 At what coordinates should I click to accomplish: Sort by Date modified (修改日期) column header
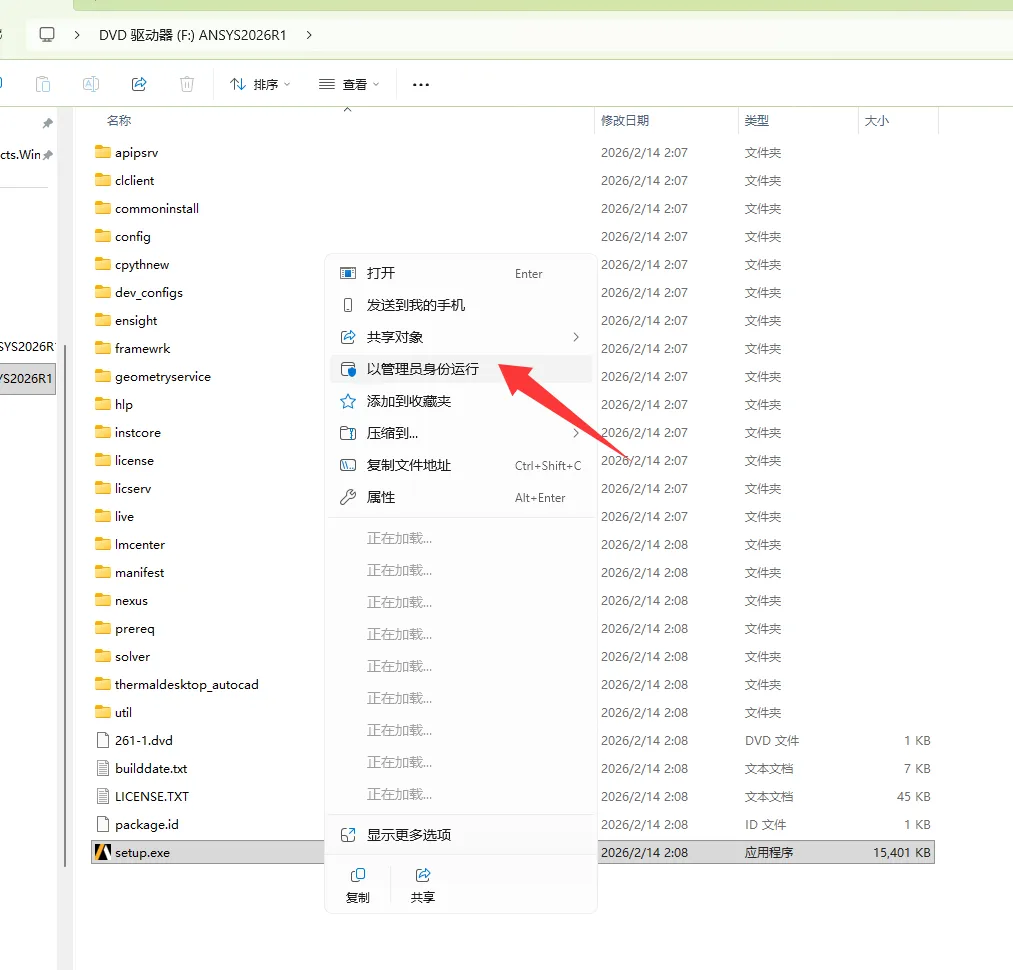pyautogui.click(x=625, y=120)
